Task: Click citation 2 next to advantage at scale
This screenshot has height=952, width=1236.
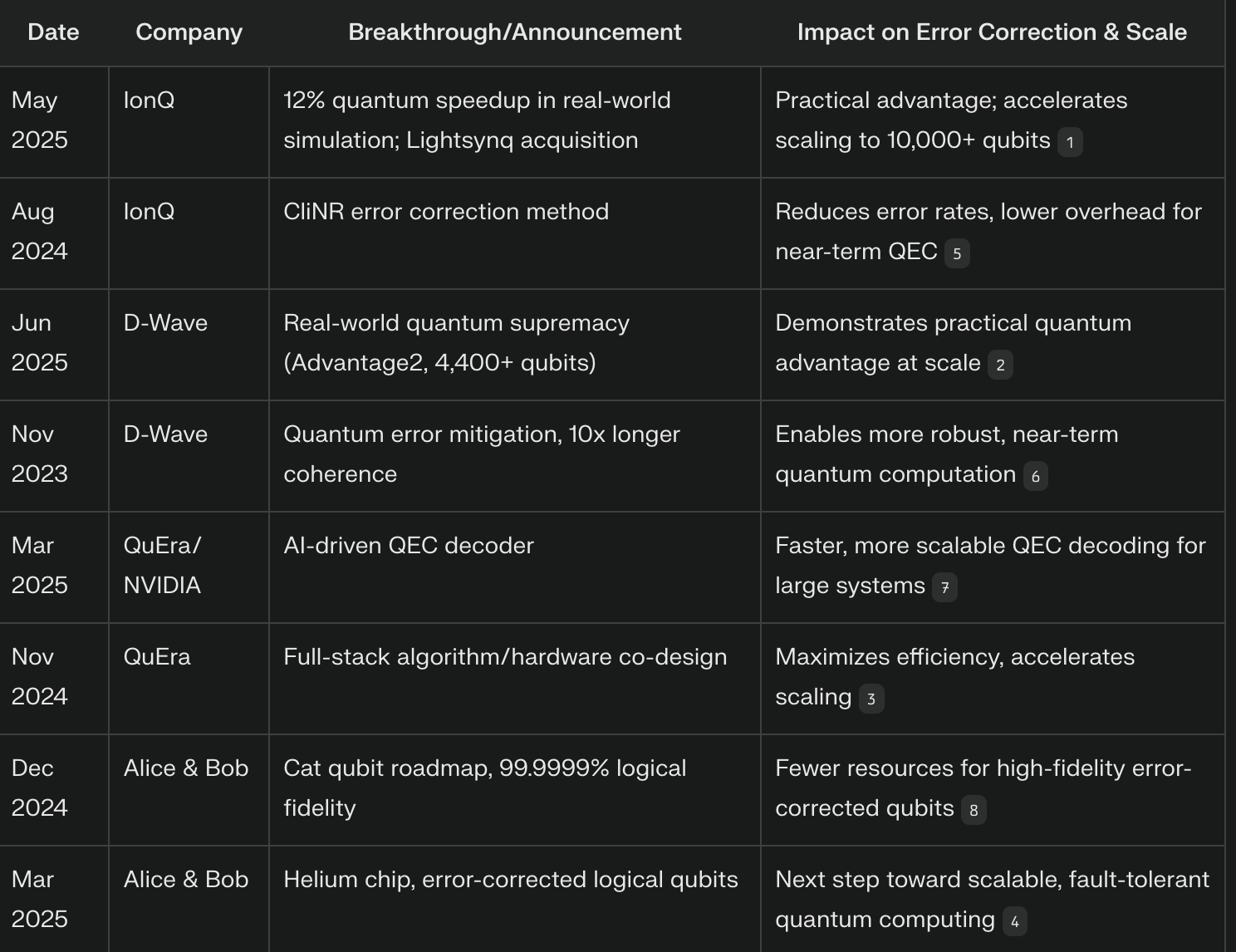Action: [x=1000, y=365]
